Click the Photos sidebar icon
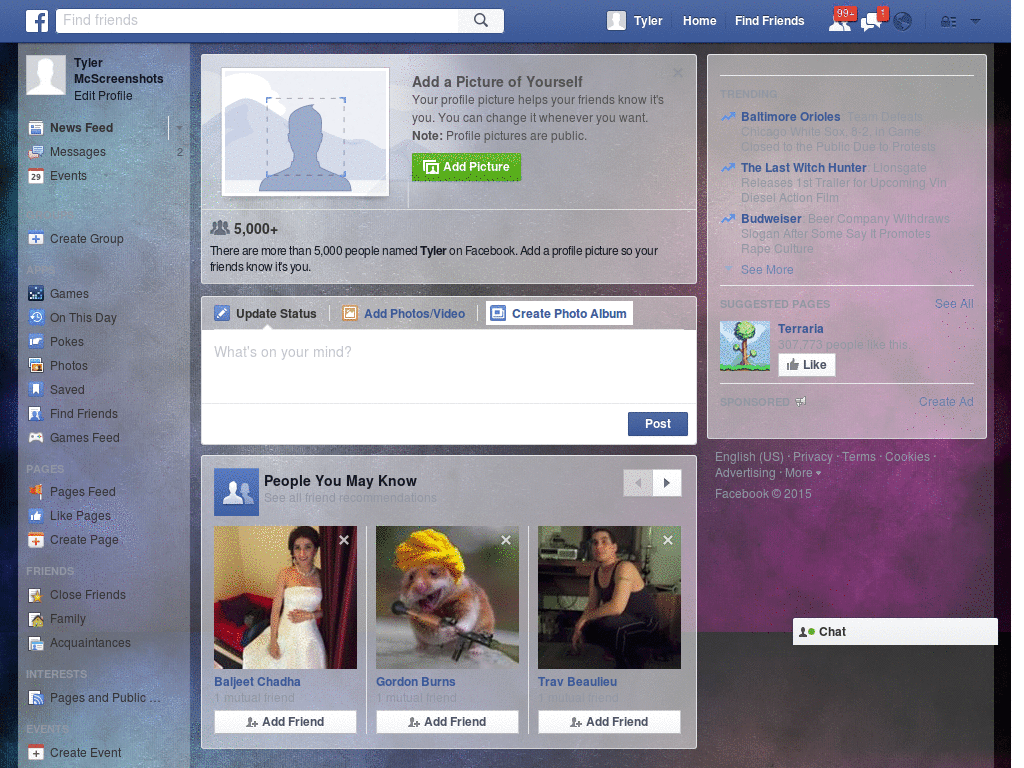 pos(36,366)
